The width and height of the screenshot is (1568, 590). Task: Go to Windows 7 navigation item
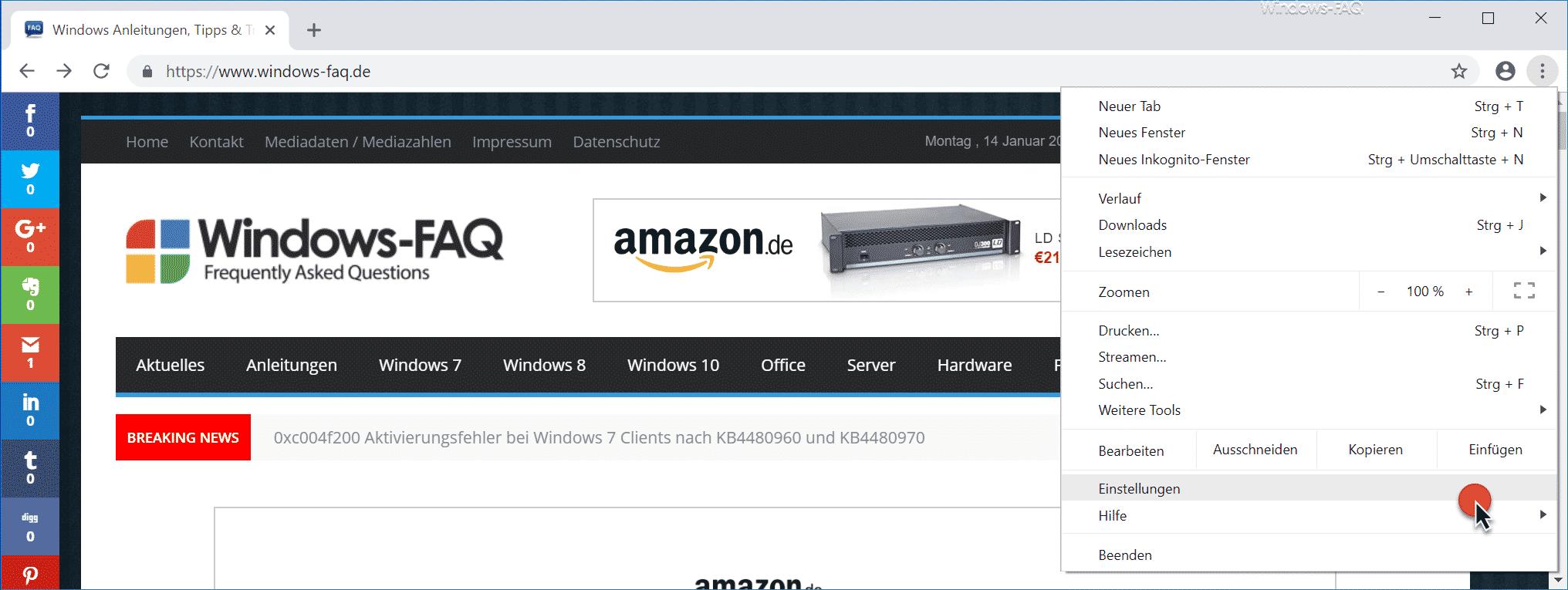pos(420,365)
